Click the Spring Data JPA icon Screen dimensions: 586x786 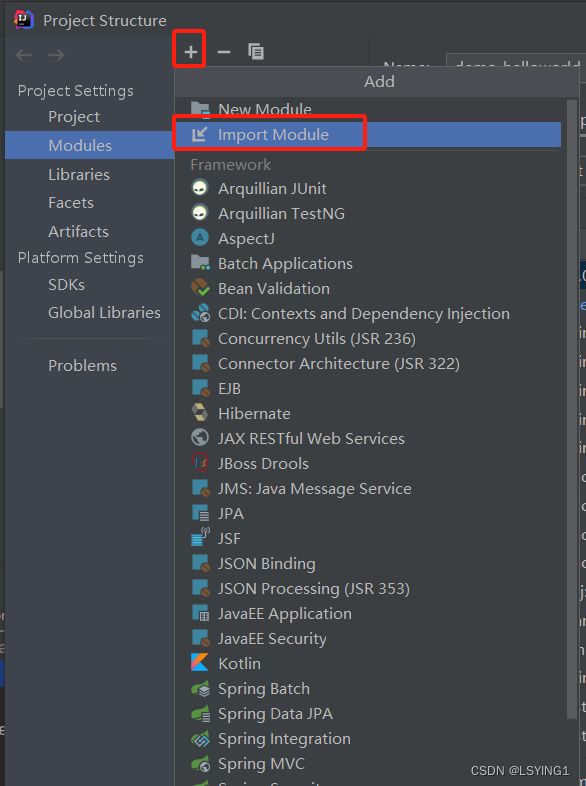201,713
